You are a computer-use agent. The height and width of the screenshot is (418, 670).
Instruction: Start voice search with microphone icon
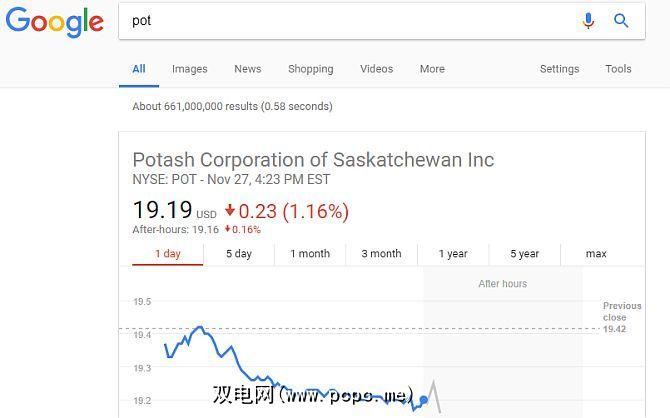click(x=588, y=20)
